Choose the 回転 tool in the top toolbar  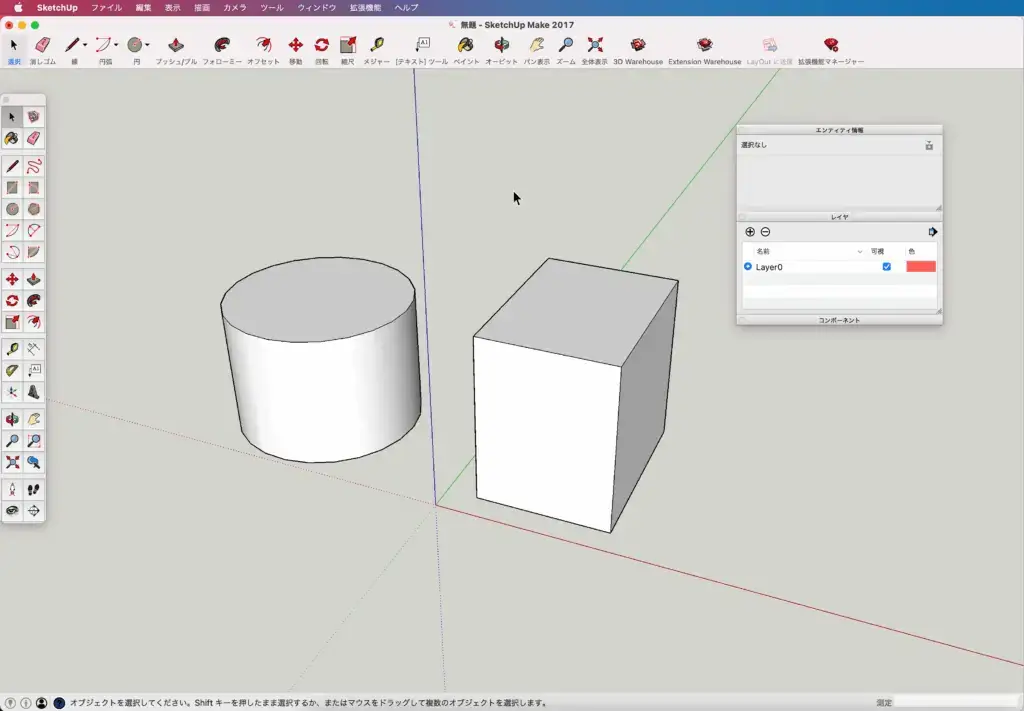pos(321,51)
